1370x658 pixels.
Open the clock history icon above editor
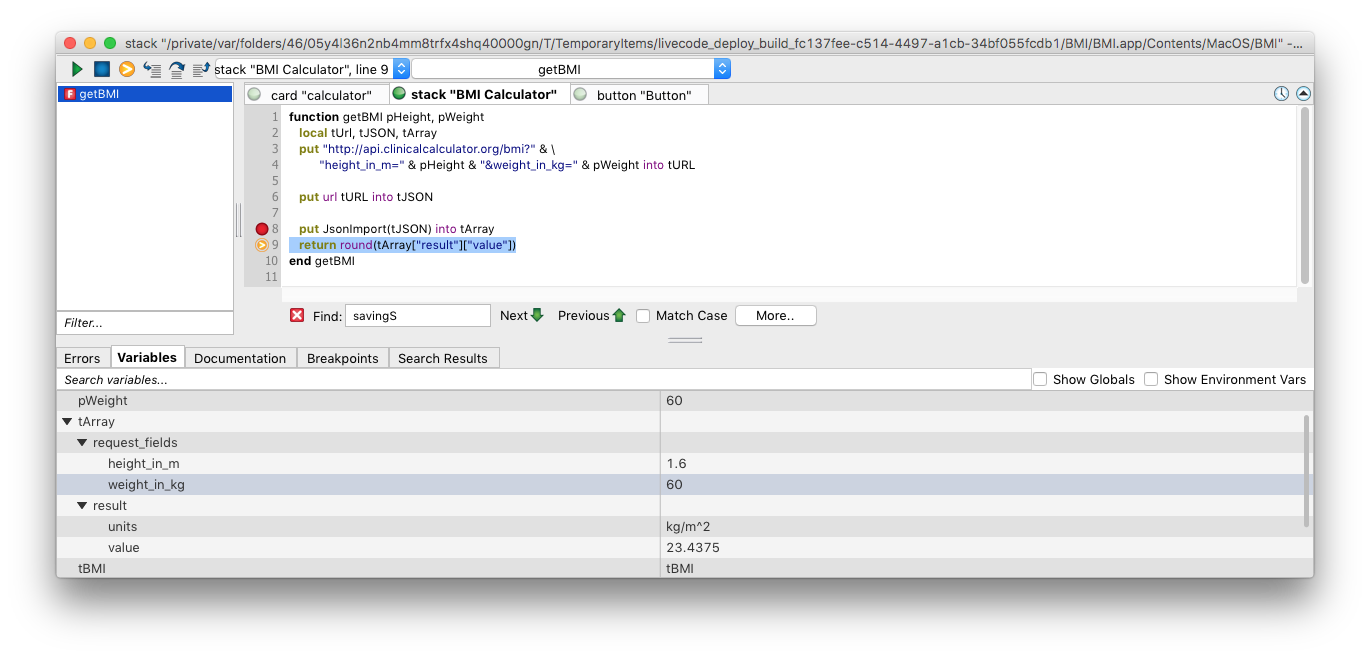[x=1281, y=94]
